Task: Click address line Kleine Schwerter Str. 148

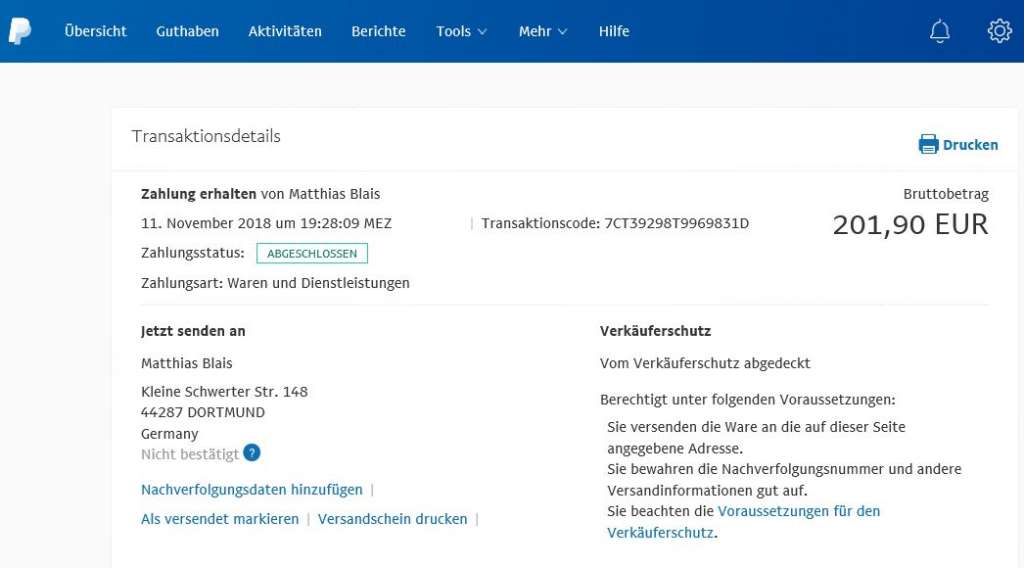Action: click(x=224, y=392)
